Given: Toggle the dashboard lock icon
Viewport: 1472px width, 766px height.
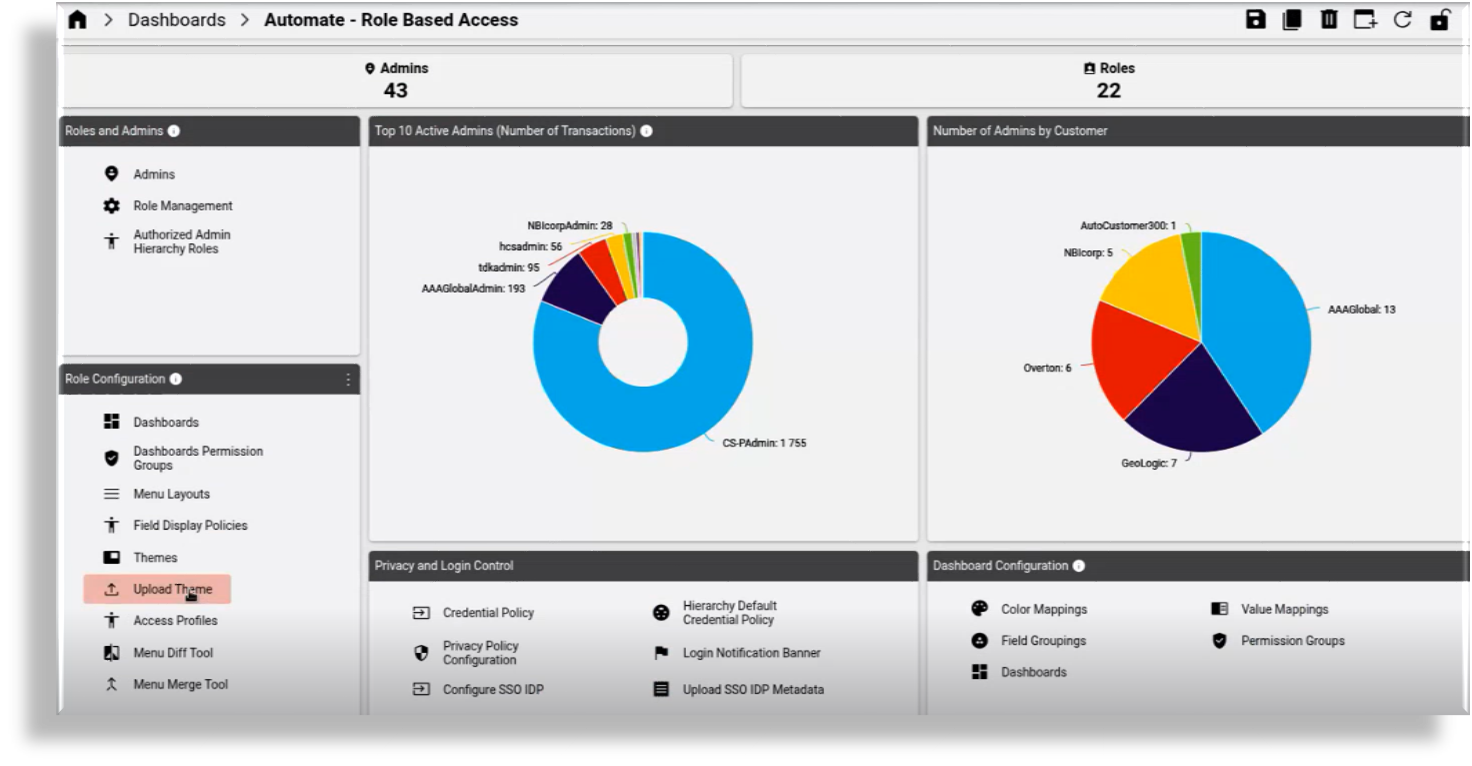Looking at the screenshot, I should (x=1439, y=19).
